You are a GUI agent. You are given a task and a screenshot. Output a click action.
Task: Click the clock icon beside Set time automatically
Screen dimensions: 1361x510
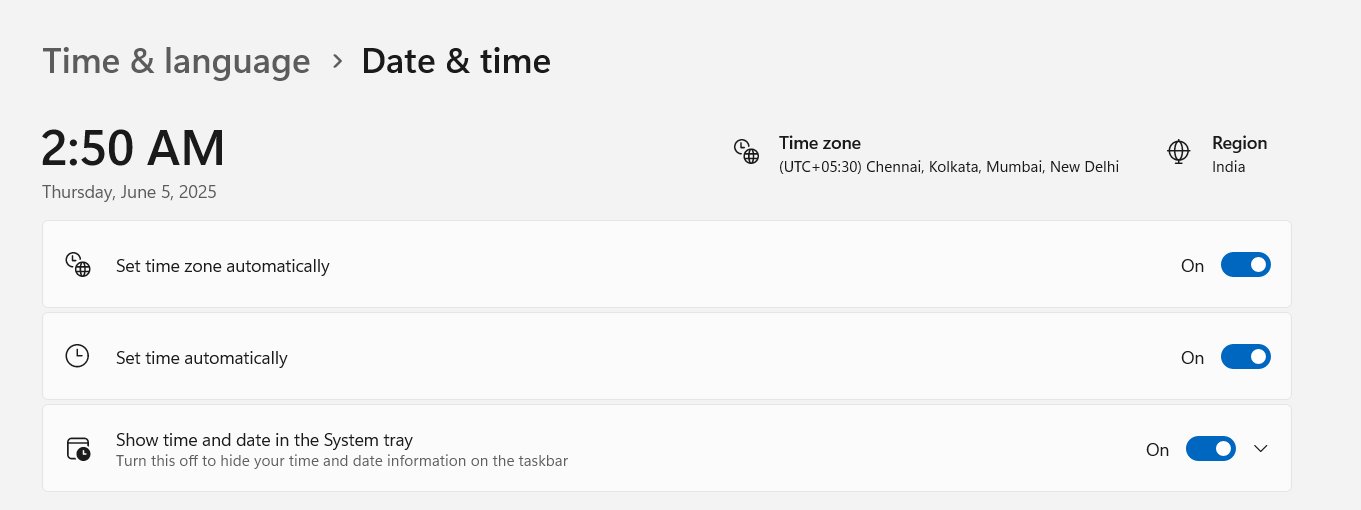click(x=77, y=357)
